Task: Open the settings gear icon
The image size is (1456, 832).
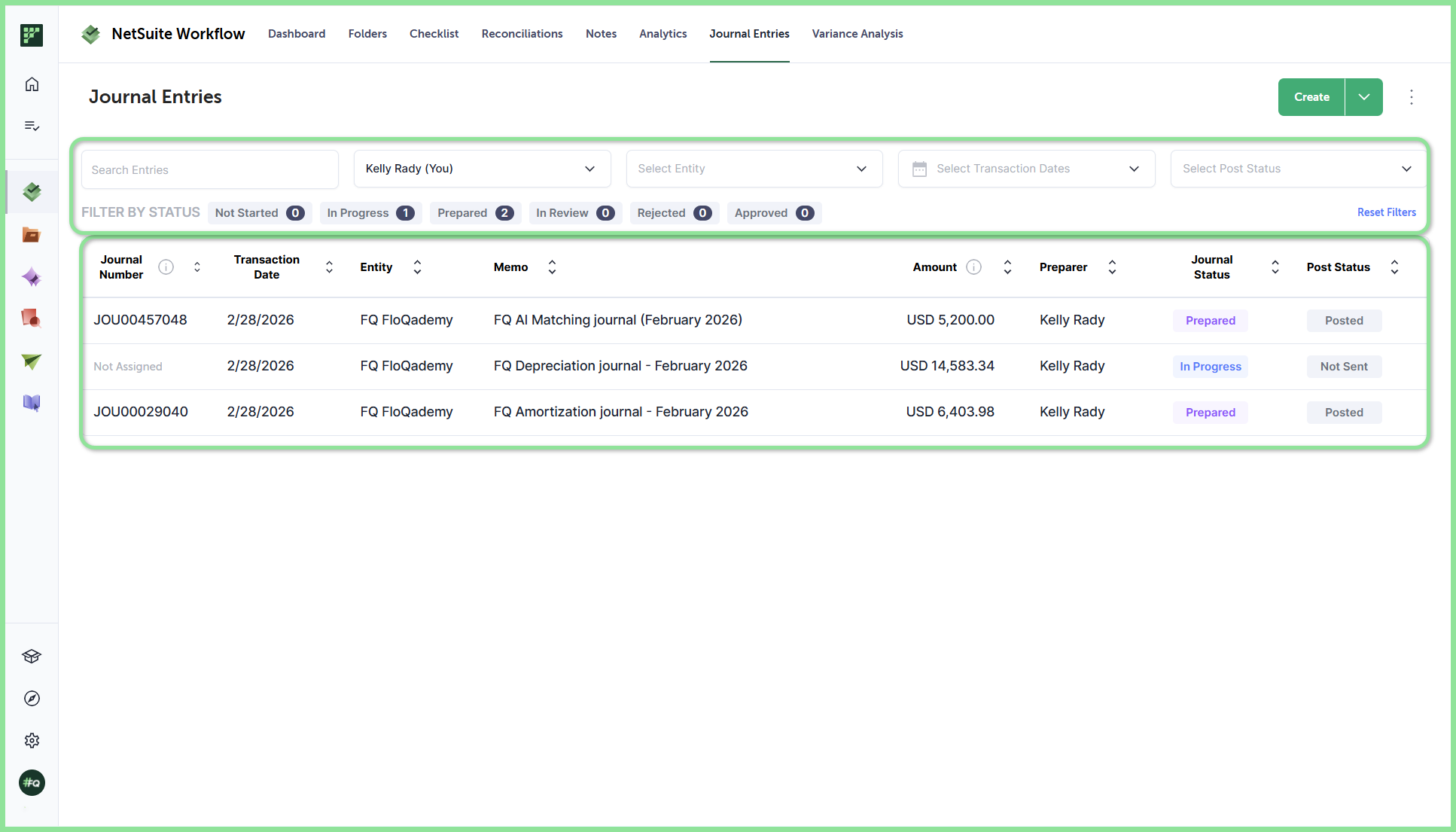Action: click(32, 741)
